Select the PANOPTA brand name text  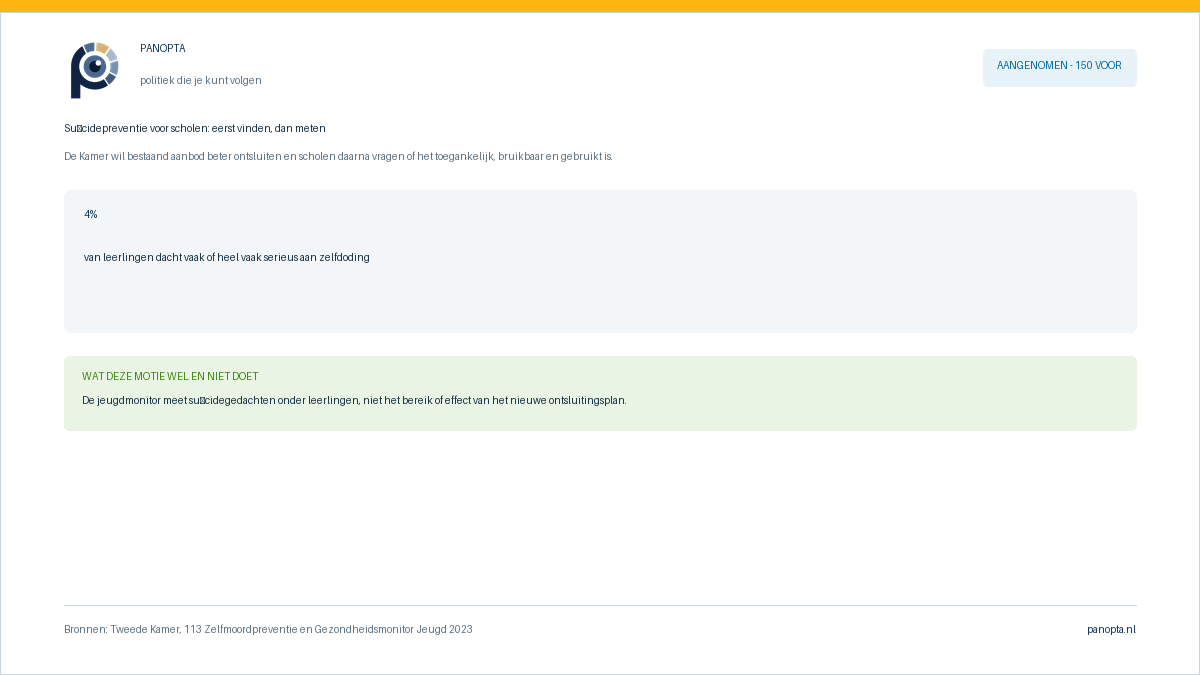pos(163,48)
